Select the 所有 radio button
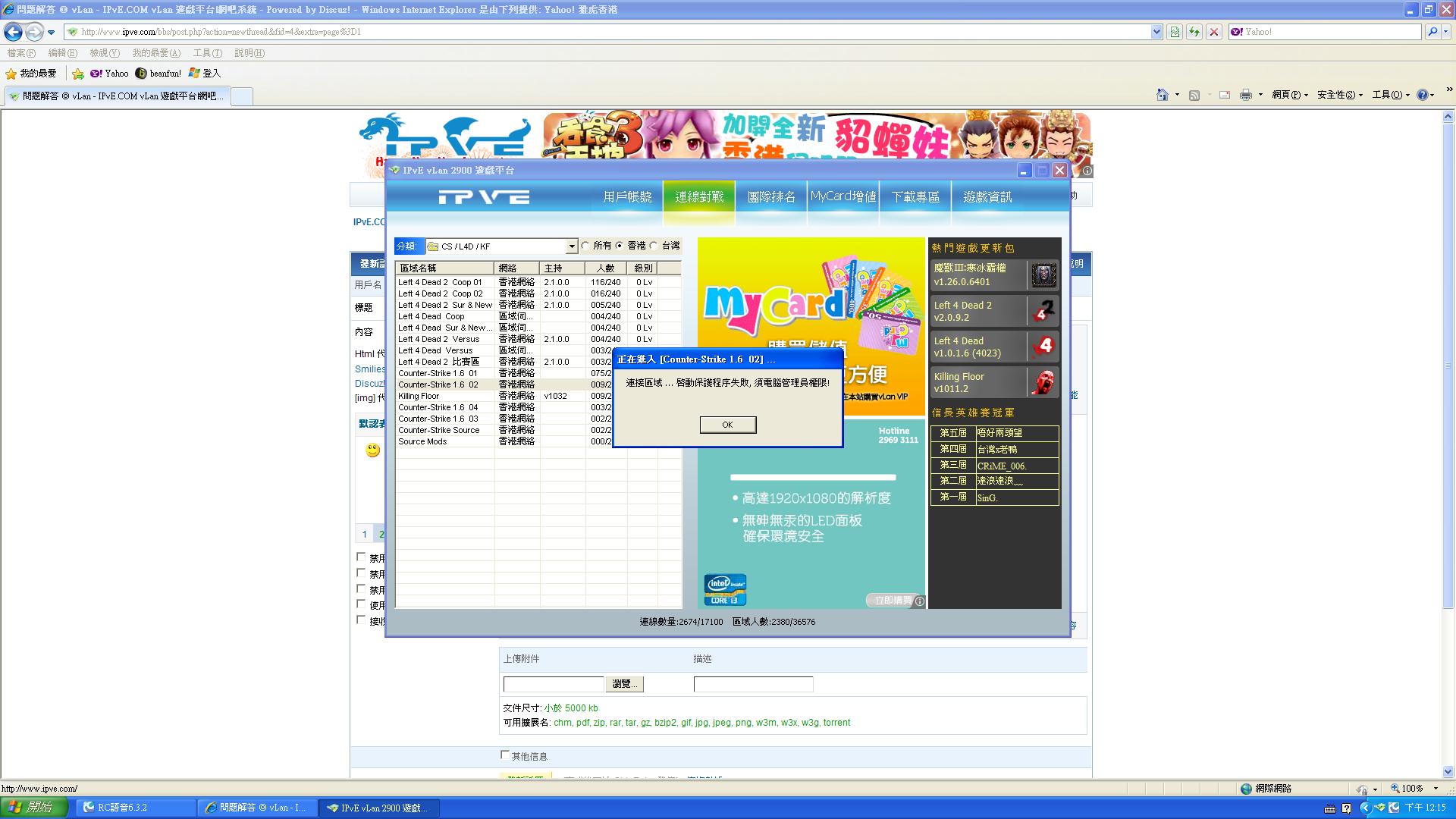Viewport: 1456px width, 819px height. (x=585, y=246)
